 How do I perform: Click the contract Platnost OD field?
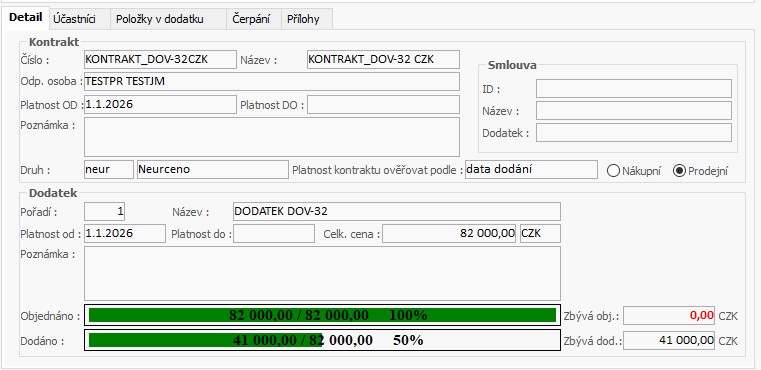[160, 104]
